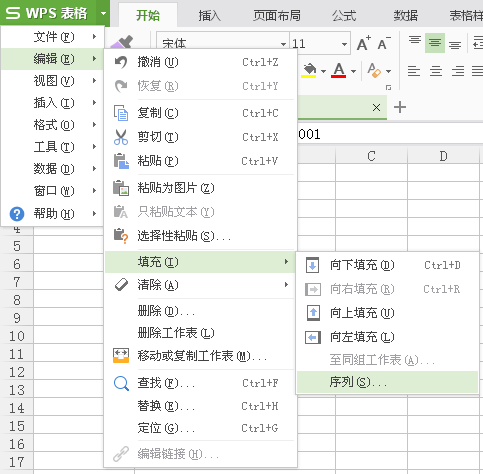Select Cut (剪切) from the edit menu
Screen dimensions: 483x474
point(200,137)
